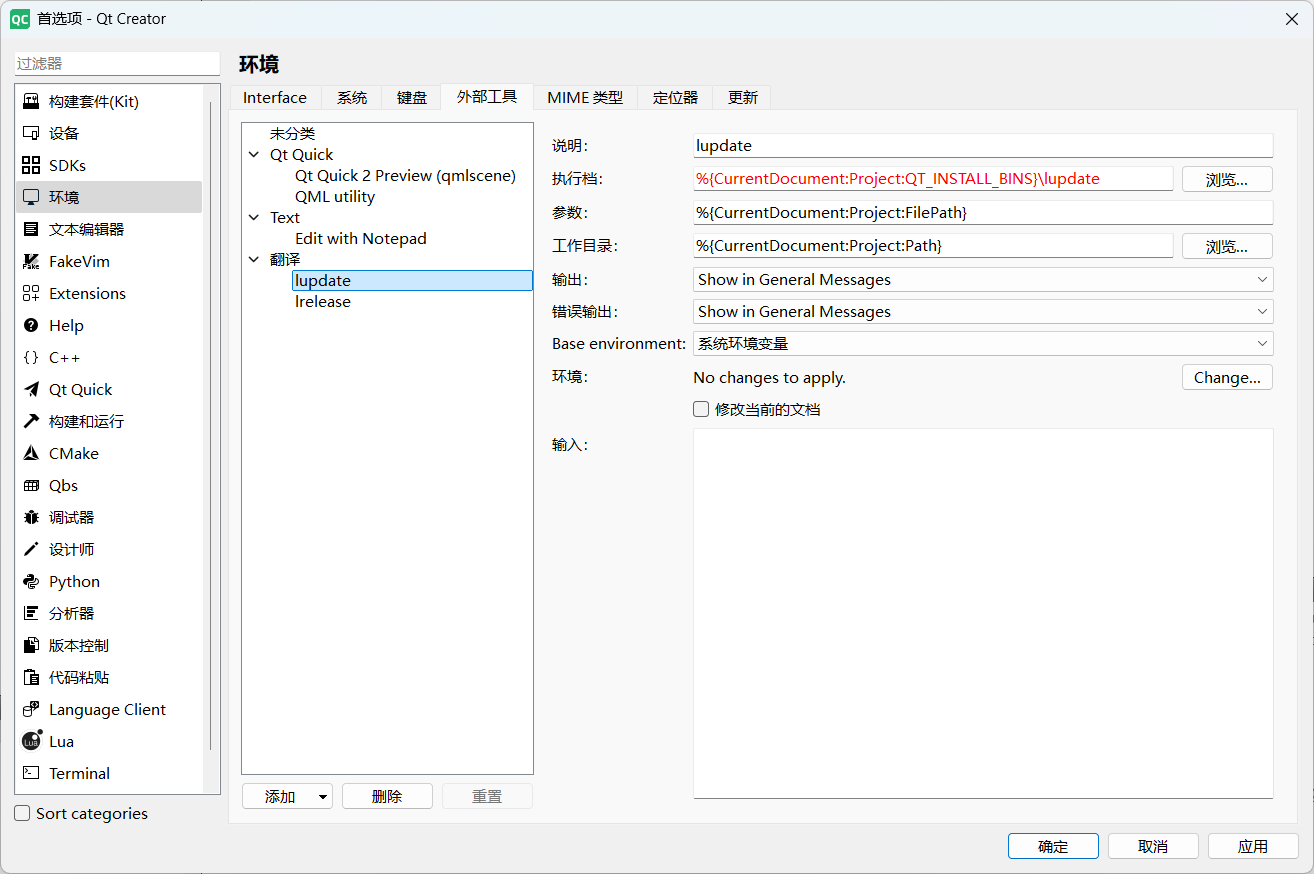Image resolution: width=1314 pixels, height=874 pixels.
Task: Click the 取消 button
Action: coord(1153,846)
